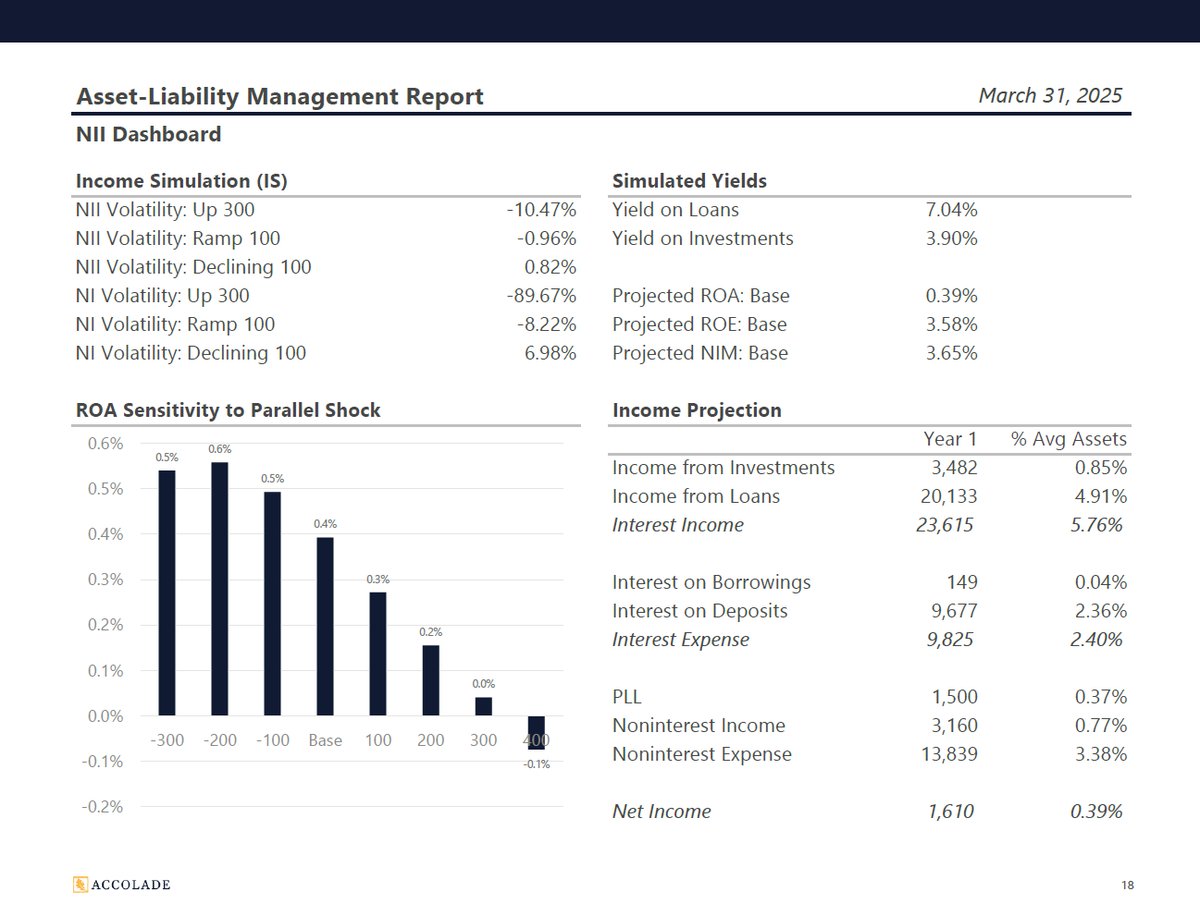
Task: Select the Simulated Yields header
Action: click(689, 181)
